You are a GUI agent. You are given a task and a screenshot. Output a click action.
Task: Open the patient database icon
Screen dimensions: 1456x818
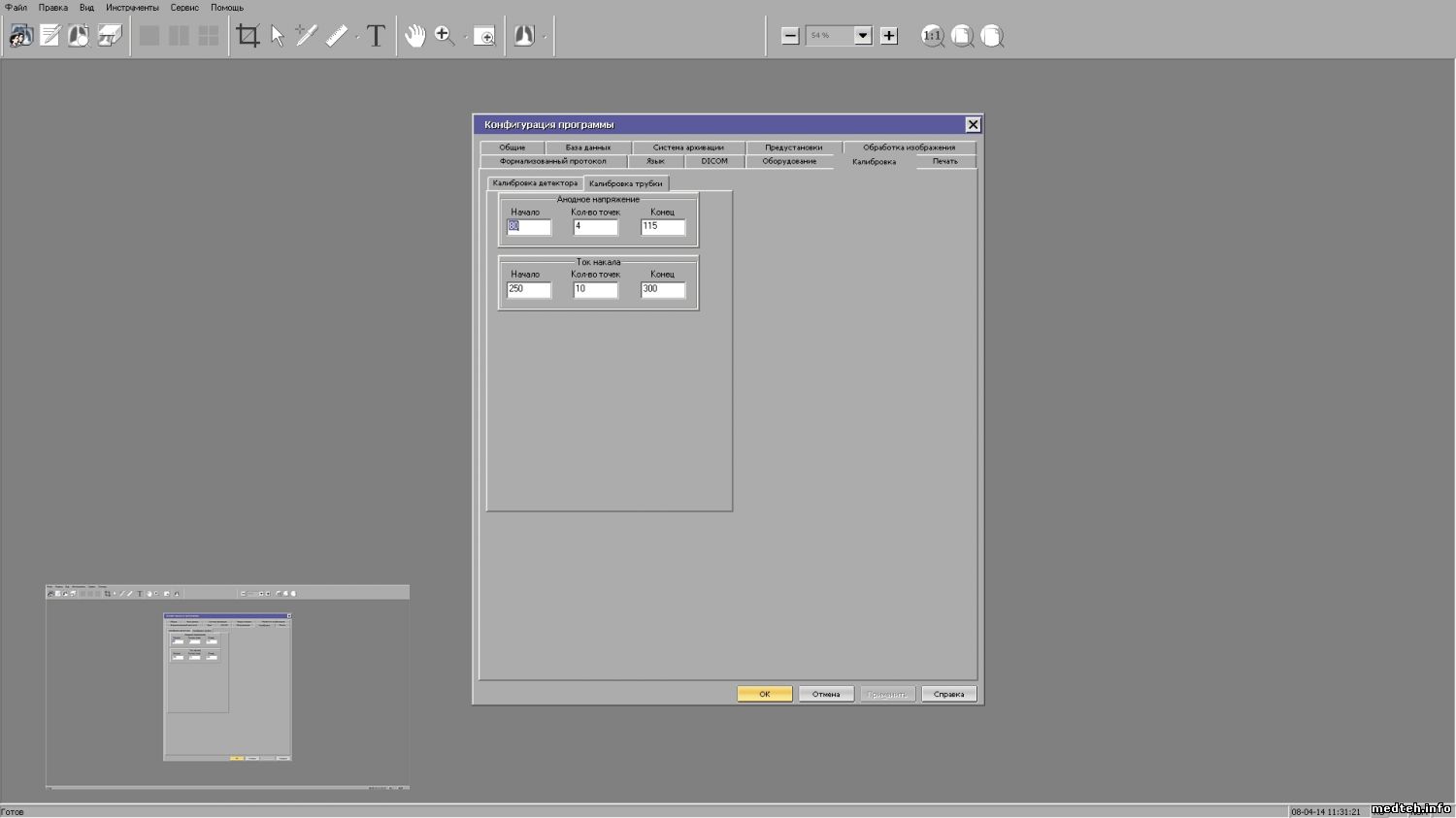click(20, 37)
